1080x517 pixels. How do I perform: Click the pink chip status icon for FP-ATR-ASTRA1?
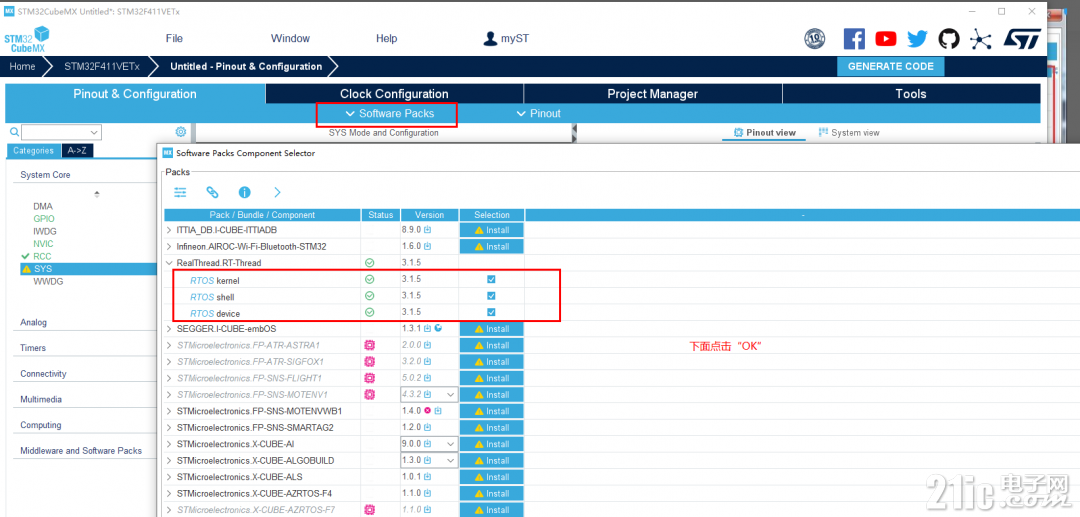[x=369, y=345]
